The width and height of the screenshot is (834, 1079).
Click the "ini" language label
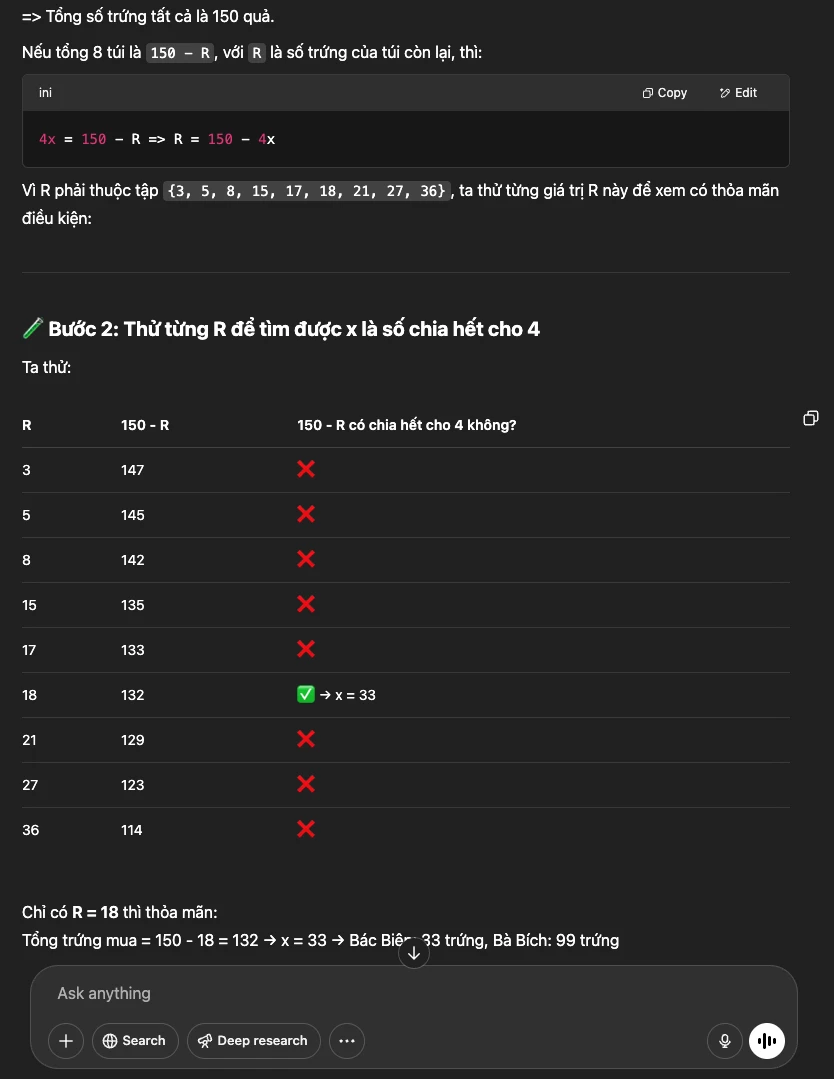coord(46,93)
